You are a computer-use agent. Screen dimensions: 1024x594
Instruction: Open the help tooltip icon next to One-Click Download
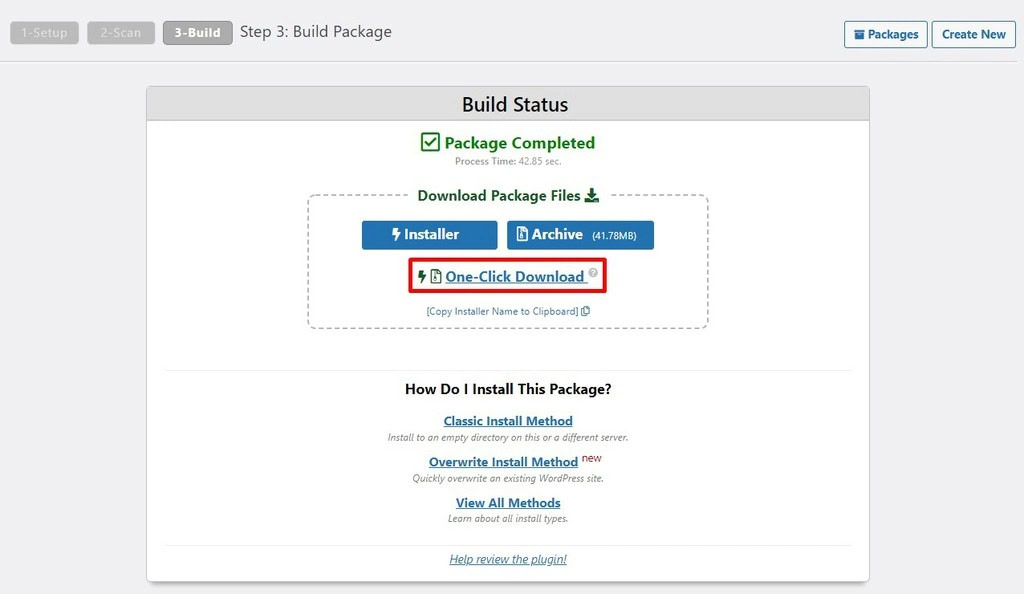tap(592, 271)
